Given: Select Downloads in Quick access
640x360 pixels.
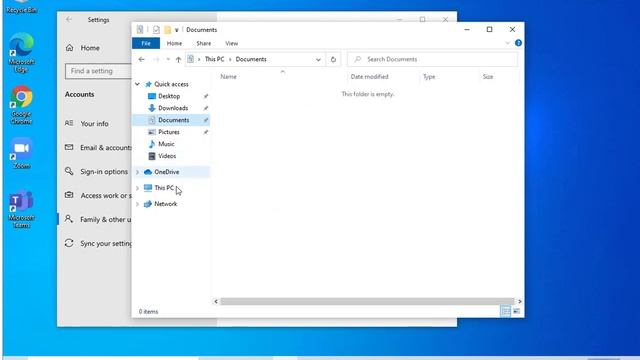Looking at the screenshot, I should tap(173, 108).
